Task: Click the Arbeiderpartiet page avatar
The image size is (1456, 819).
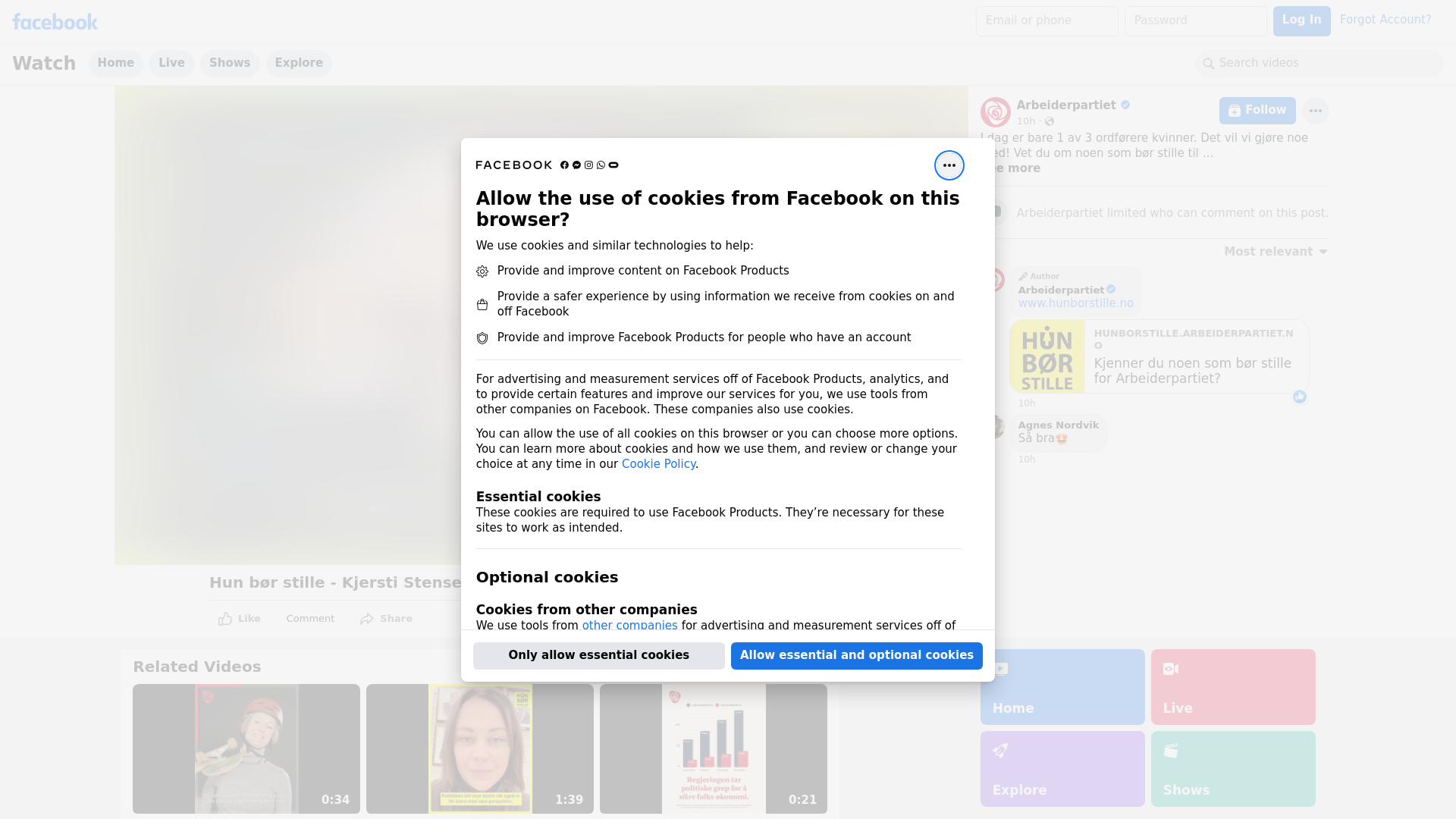Action: click(x=995, y=112)
